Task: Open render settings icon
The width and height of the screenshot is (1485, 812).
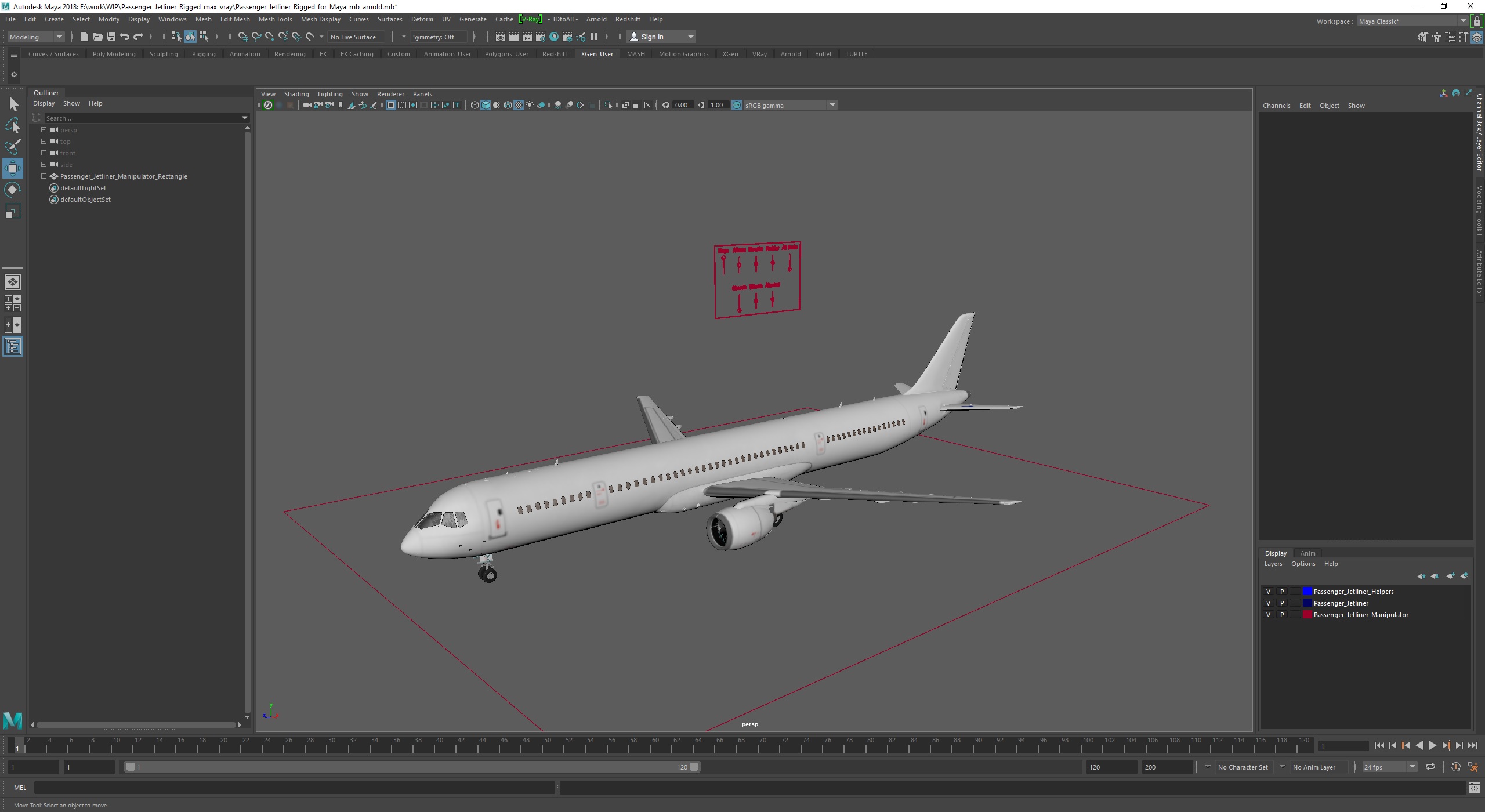Action: (x=540, y=37)
